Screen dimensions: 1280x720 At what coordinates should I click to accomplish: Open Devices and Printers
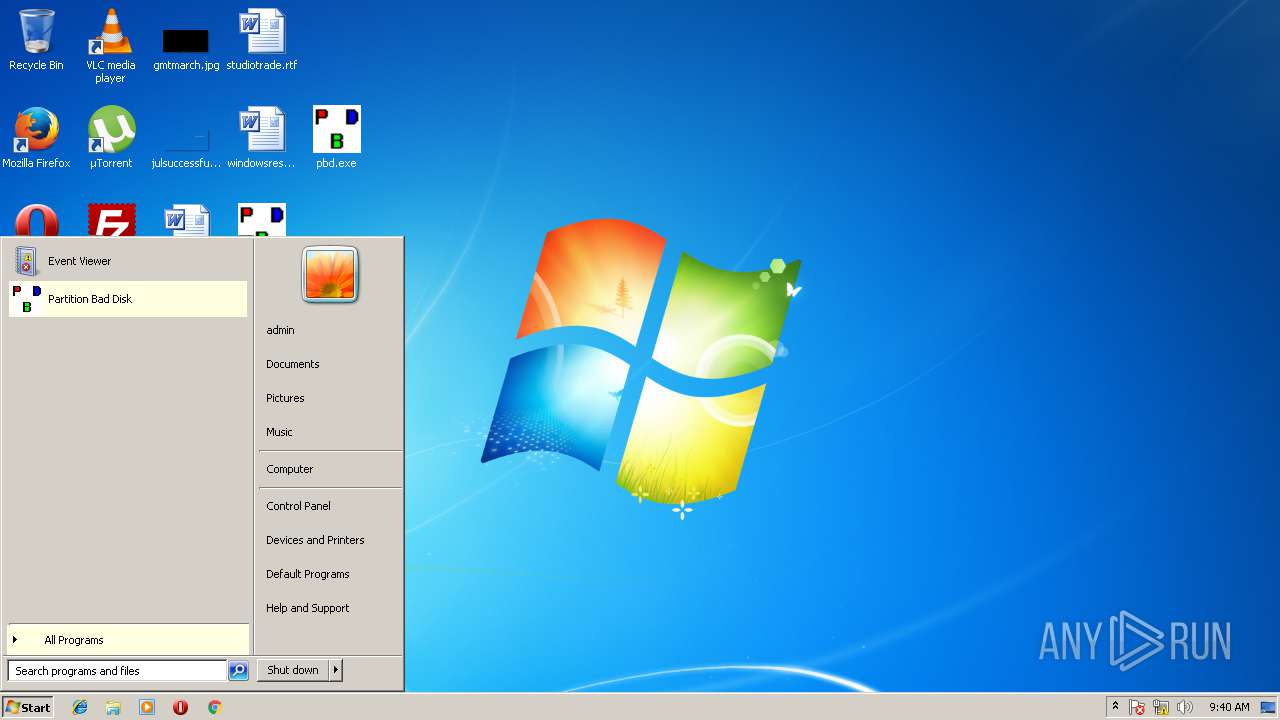pyautogui.click(x=315, y=540)
